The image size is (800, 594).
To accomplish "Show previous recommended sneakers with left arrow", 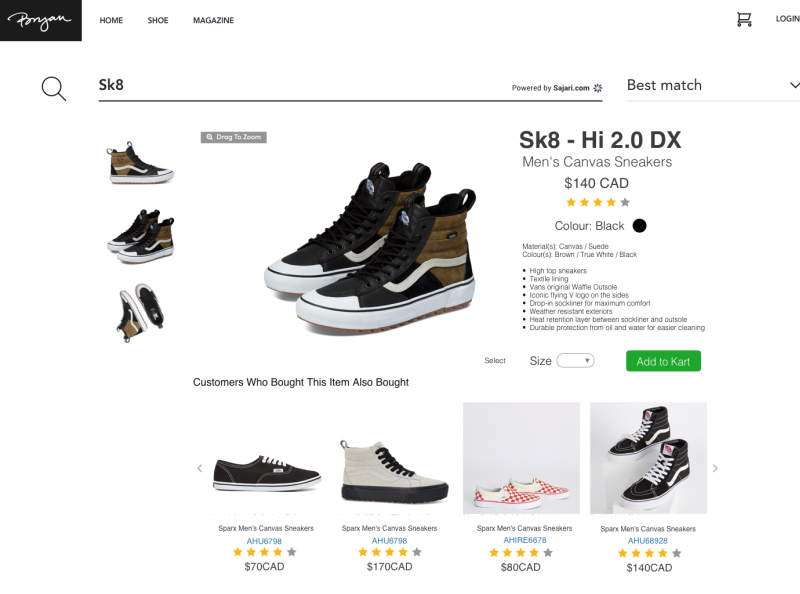I will click(x=198, y=467).
